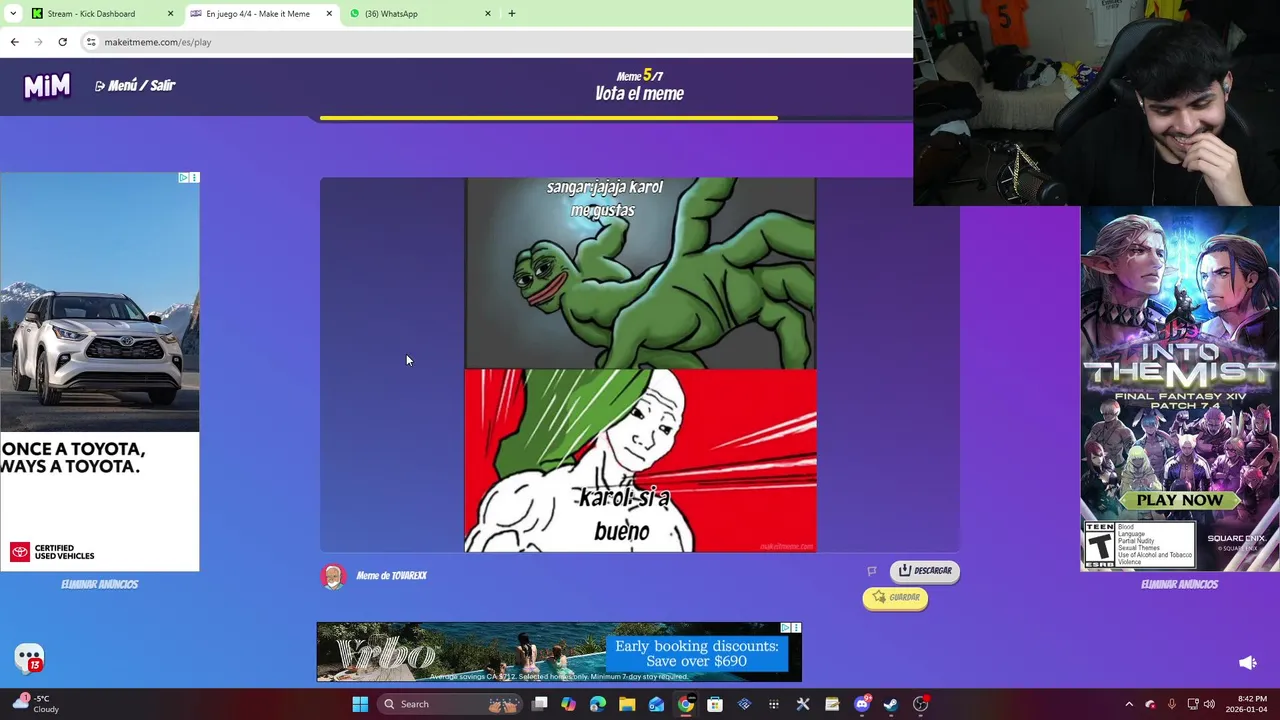Click the yellow voting timer bar
Image resolution: width=1280 pixels, height=720 pixels.
(x=548, y=118)
